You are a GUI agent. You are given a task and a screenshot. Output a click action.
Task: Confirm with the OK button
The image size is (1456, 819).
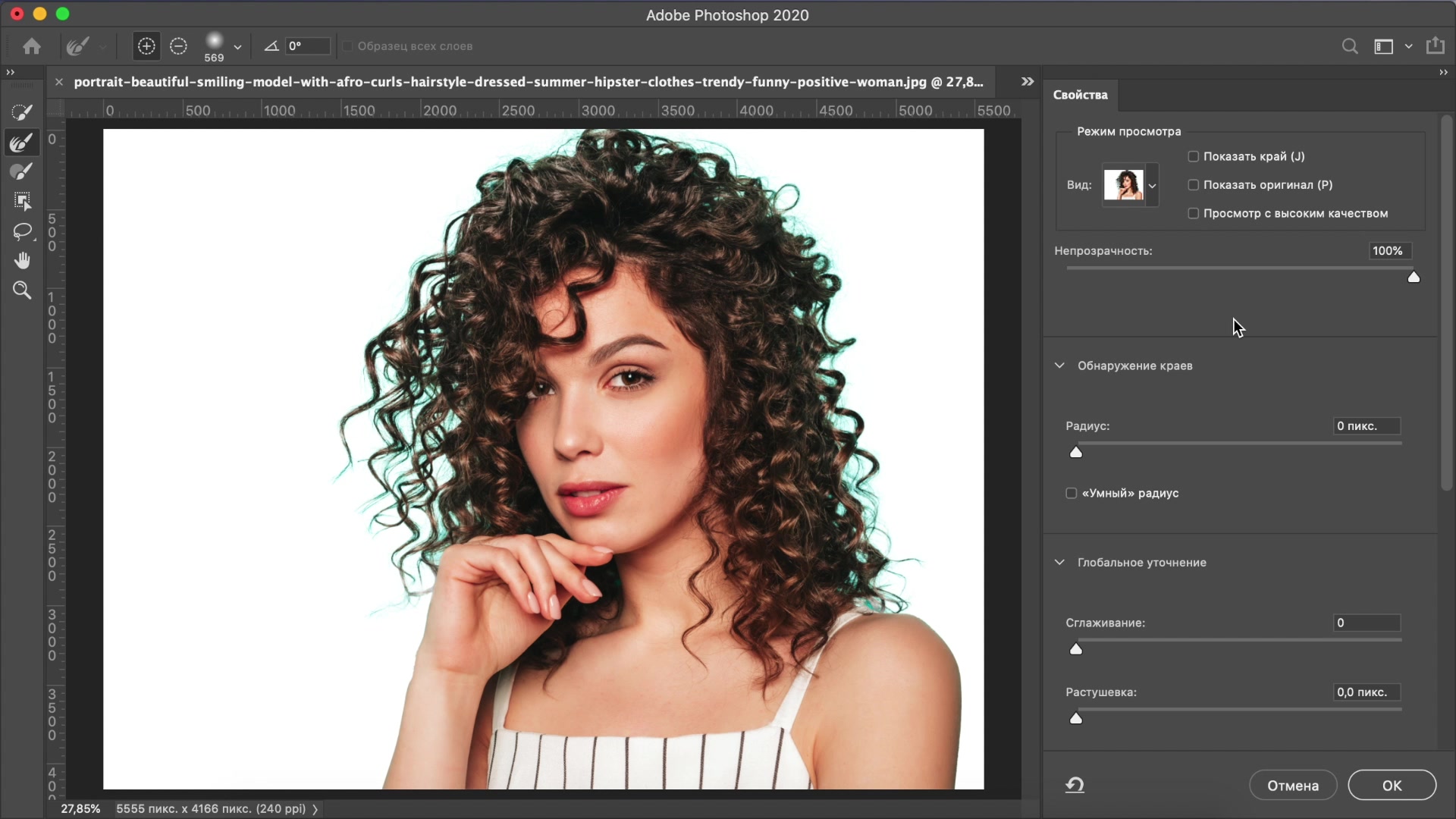click(1392, 786)
